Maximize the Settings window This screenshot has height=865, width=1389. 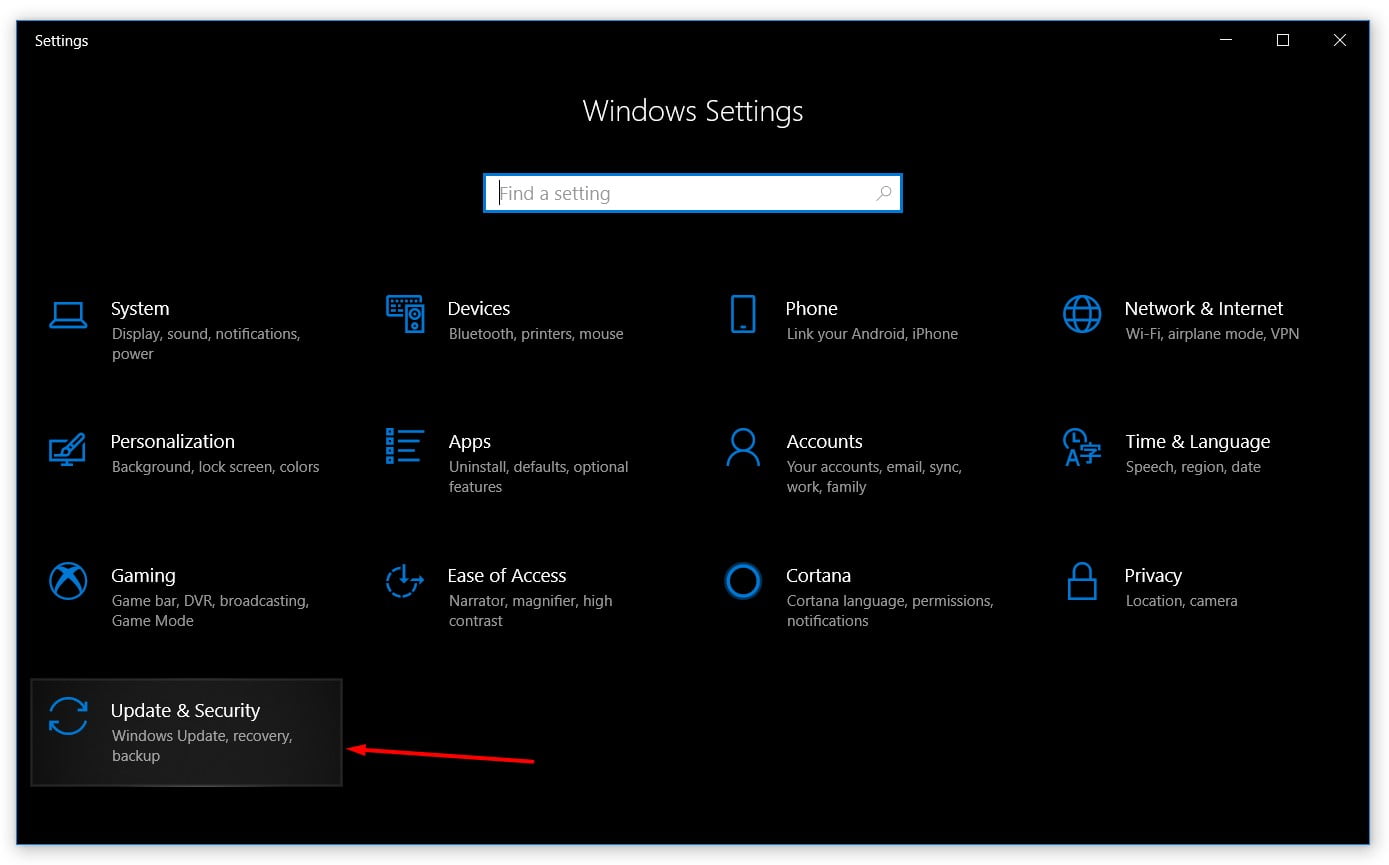pos(1283,40)
